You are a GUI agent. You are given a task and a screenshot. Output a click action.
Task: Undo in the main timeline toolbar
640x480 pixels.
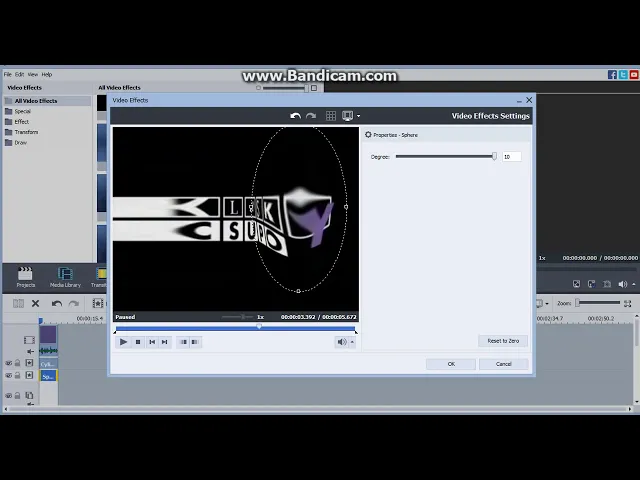coord(56,303)
